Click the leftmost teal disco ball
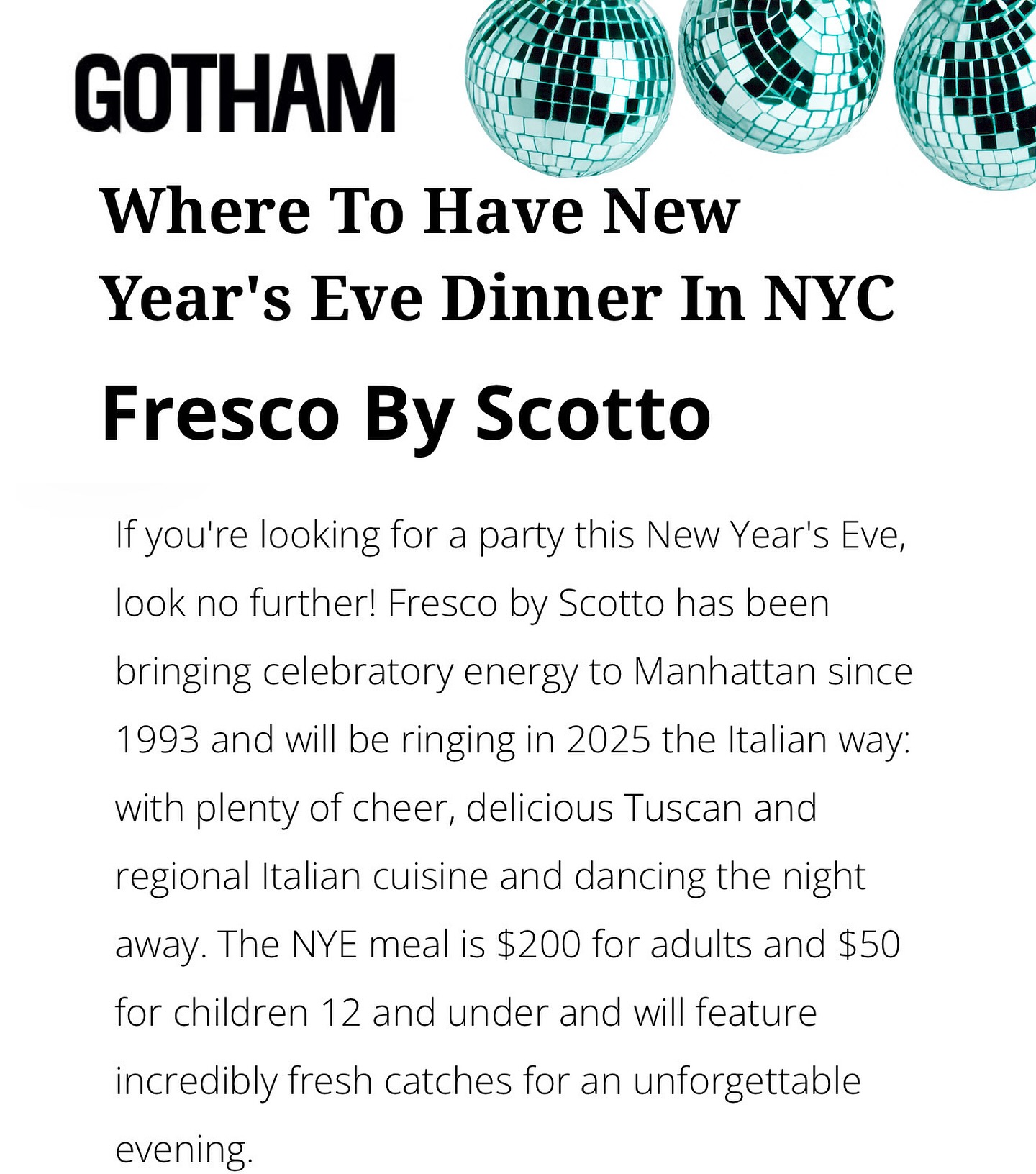The image size is (1036, 1174). coord(570,88)
